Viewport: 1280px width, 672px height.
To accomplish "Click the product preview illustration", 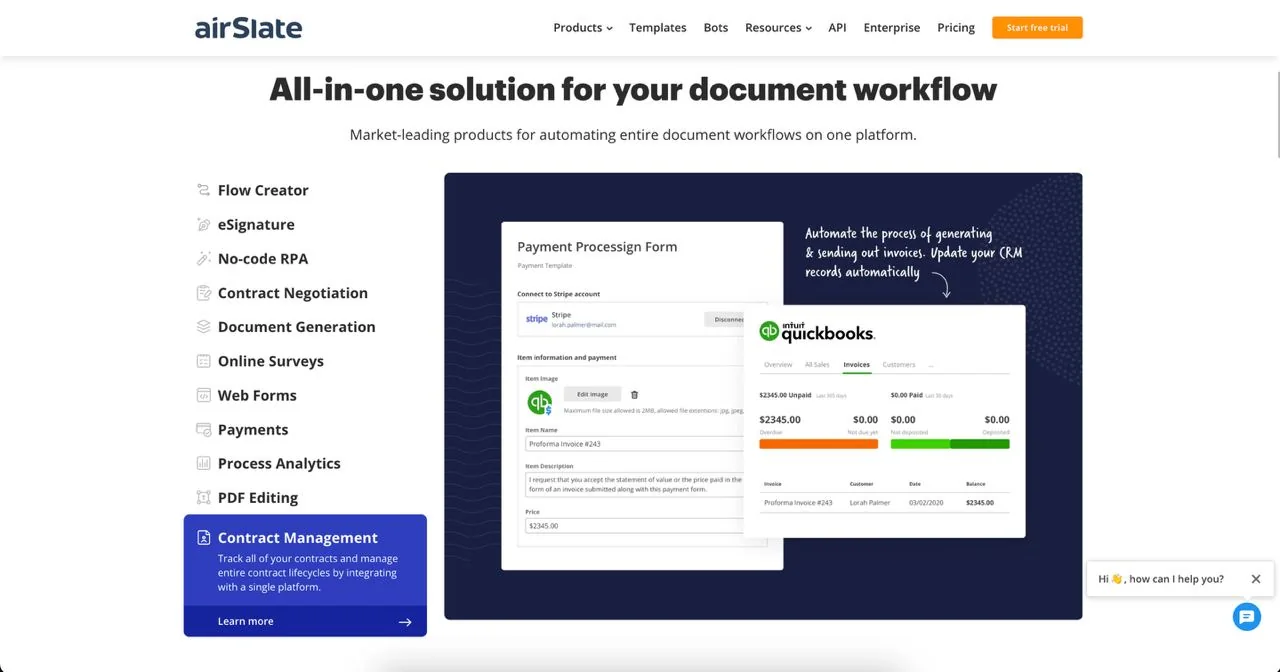I will 763,396.
